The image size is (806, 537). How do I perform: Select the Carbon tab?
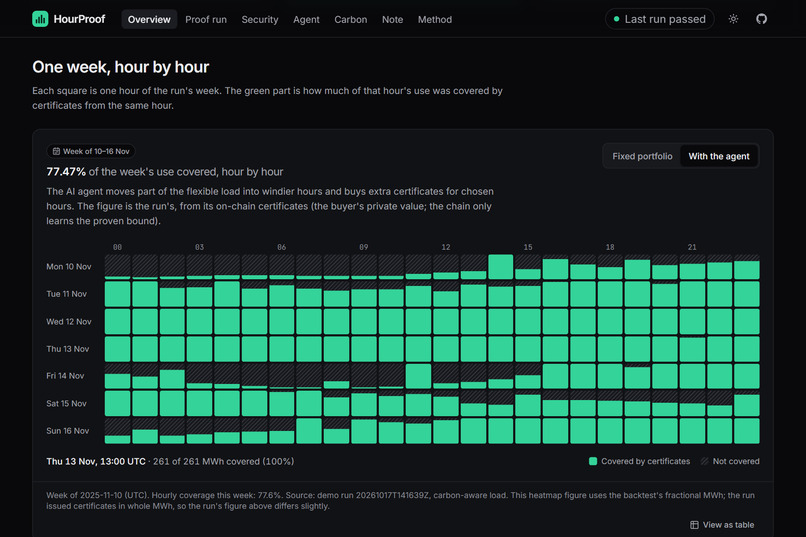click(x=351, y=20)
